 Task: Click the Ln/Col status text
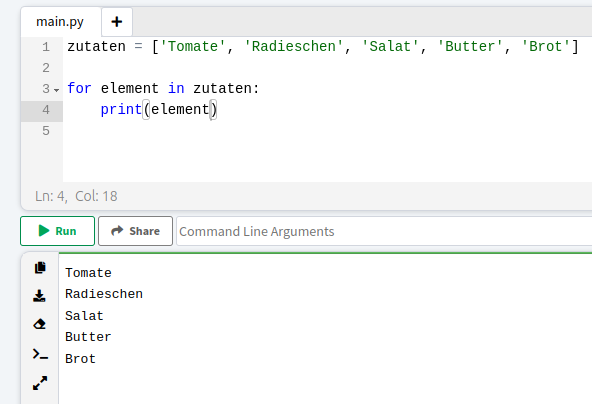tap(76, 196)
